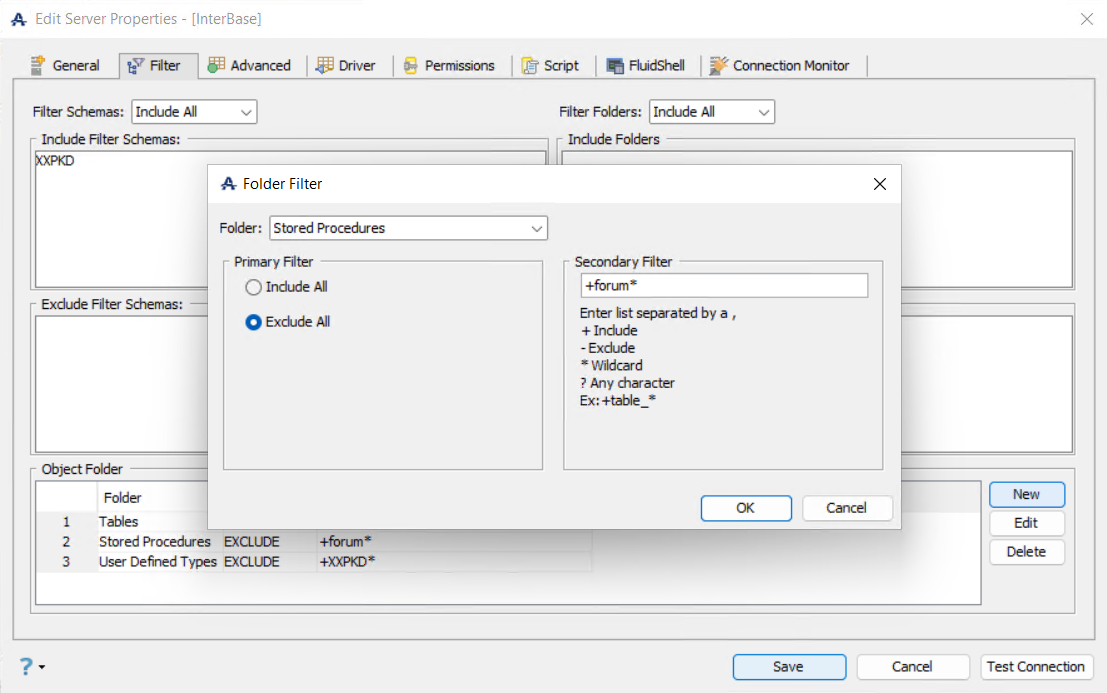Select the User Defined Types folder row

[x=158, y=562]
